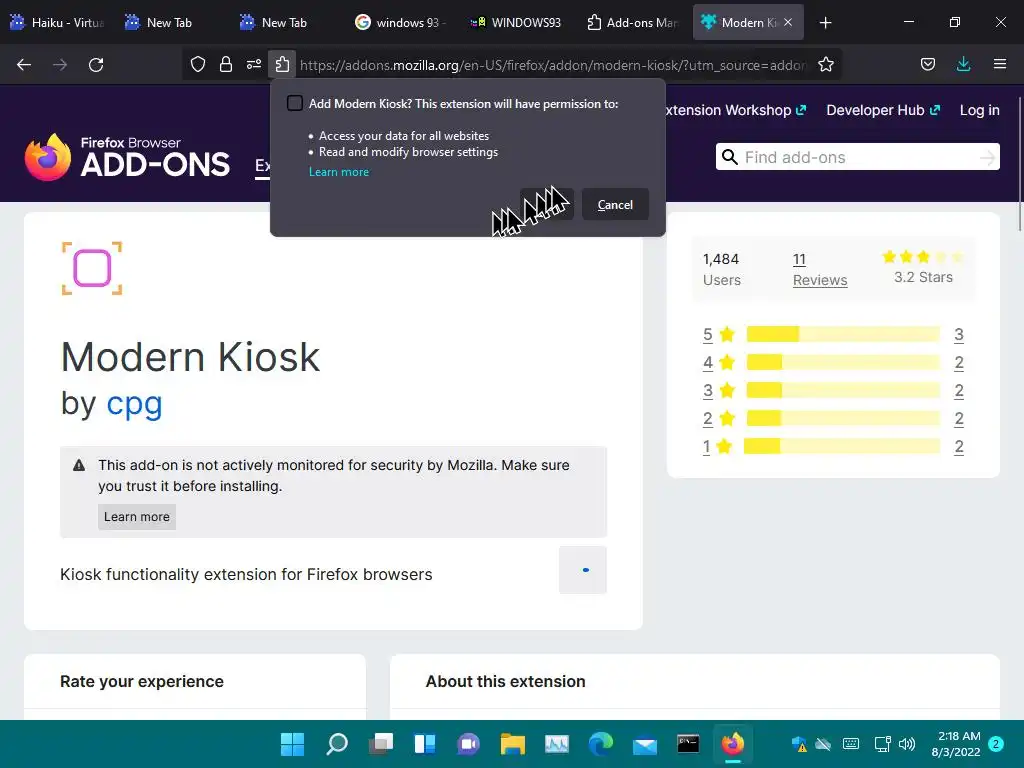Click the 4 star rating bar
Viewport: 1024px width, 768px height.
[843, 362]
